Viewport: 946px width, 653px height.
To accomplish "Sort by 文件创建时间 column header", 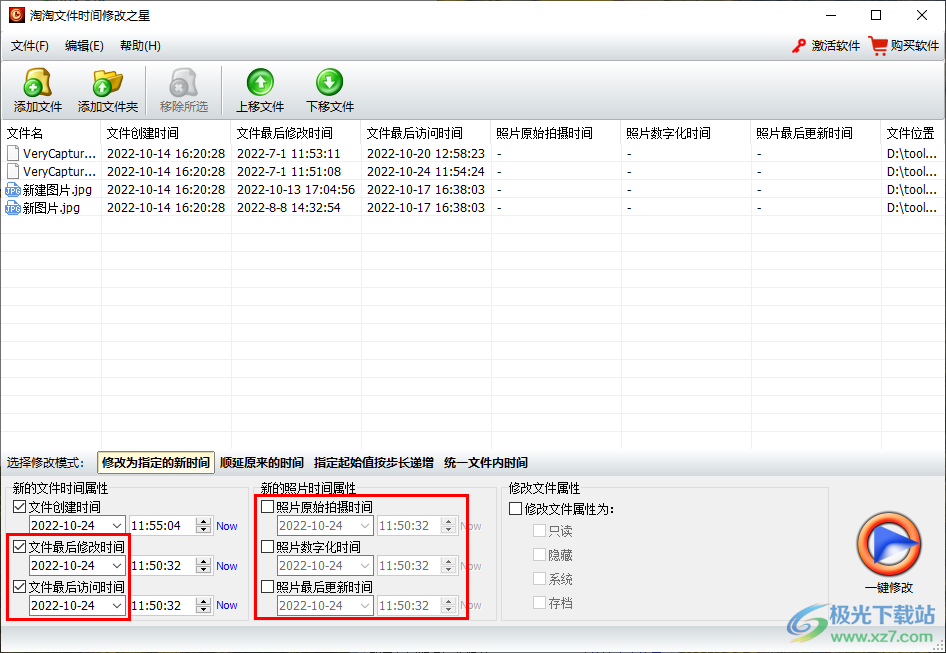I will (x=165, y=133).
